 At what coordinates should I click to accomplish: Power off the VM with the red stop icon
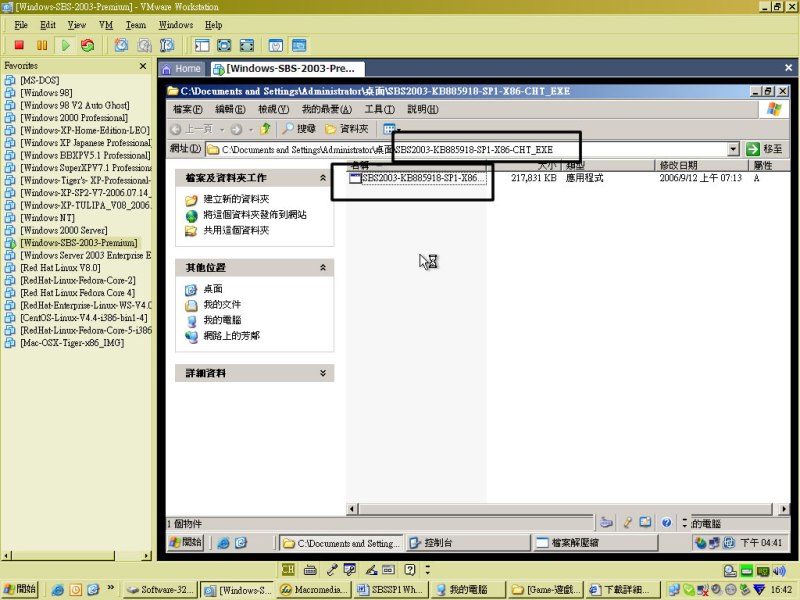[x=19, y=45]
